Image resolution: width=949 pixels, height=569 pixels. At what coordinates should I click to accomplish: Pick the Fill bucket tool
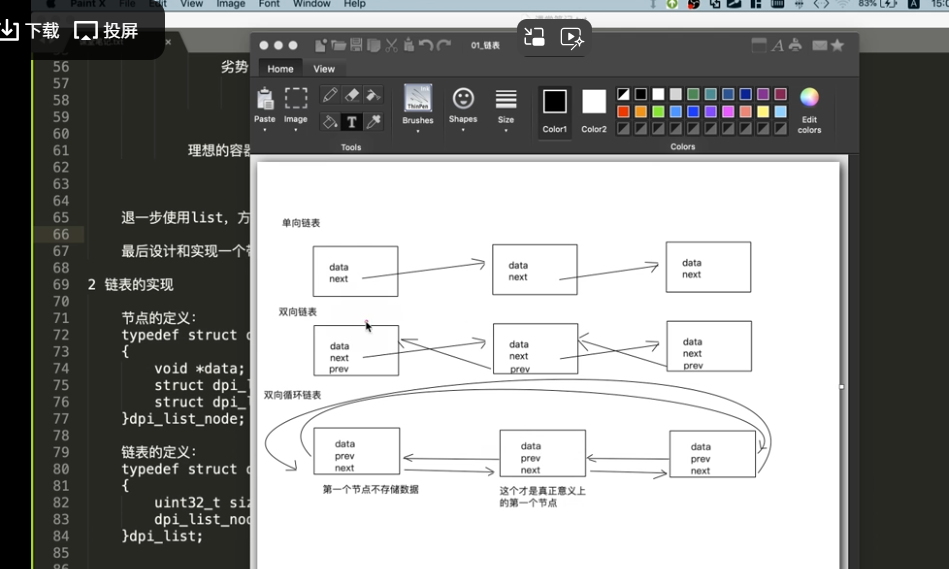pos(329,122)
